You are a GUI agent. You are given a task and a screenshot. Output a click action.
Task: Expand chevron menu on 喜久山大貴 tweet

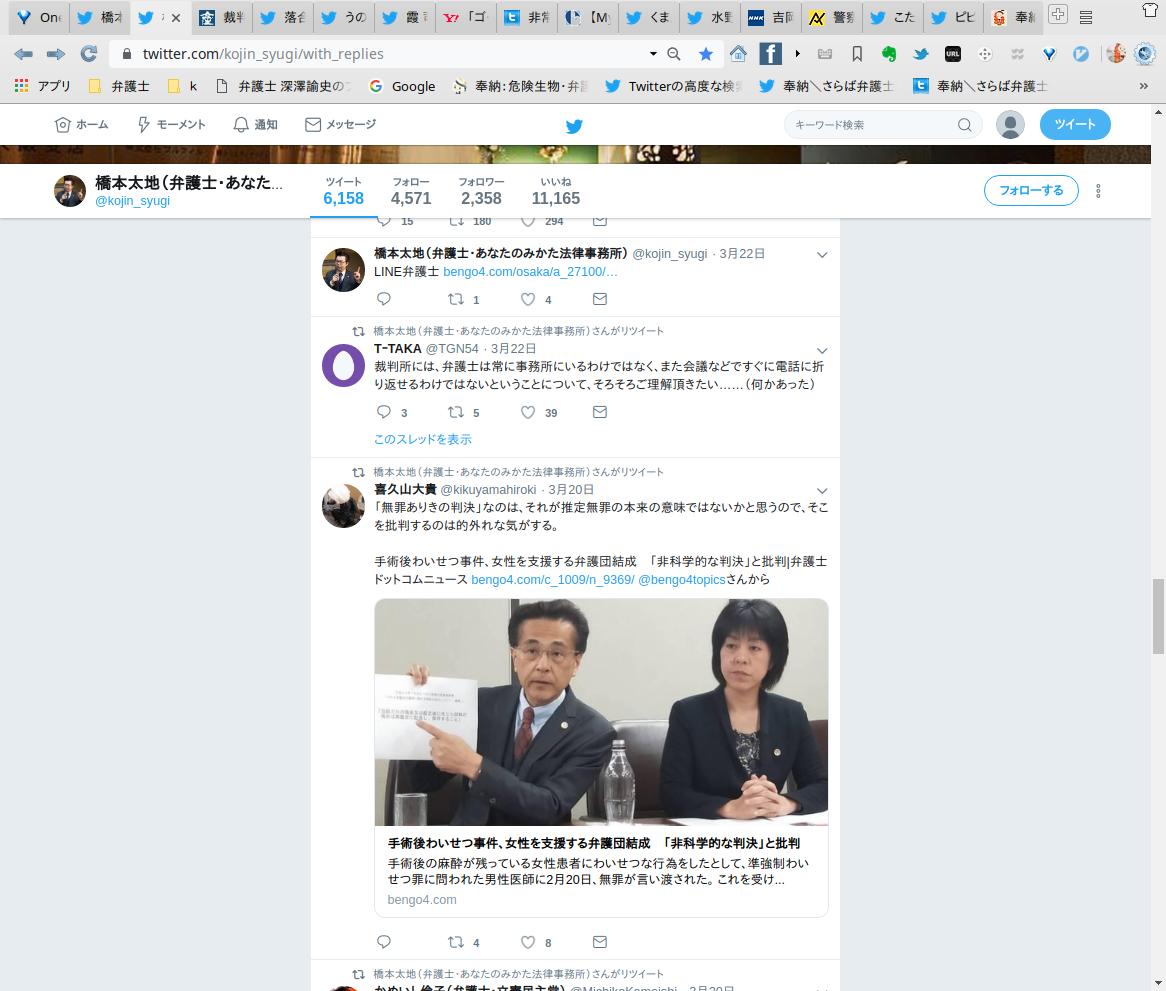[822, 491]
